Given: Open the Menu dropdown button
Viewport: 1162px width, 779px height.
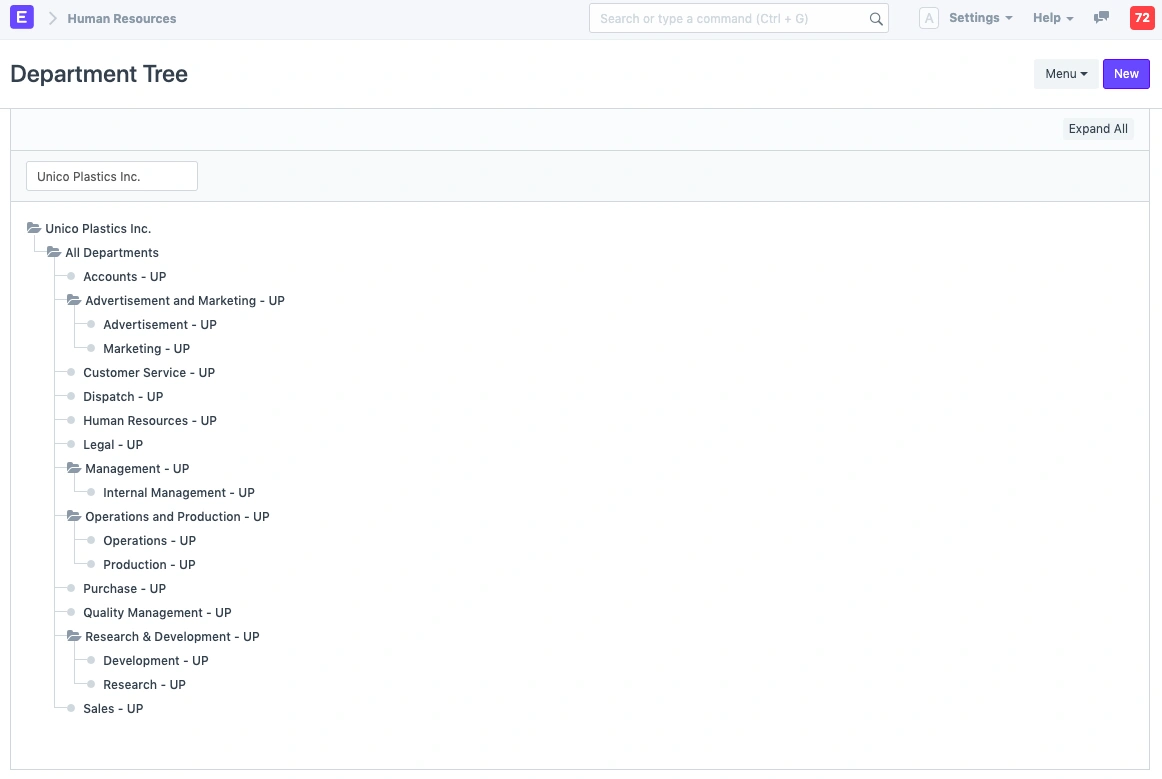Looking at the screenshot, I should point(1065,74).
